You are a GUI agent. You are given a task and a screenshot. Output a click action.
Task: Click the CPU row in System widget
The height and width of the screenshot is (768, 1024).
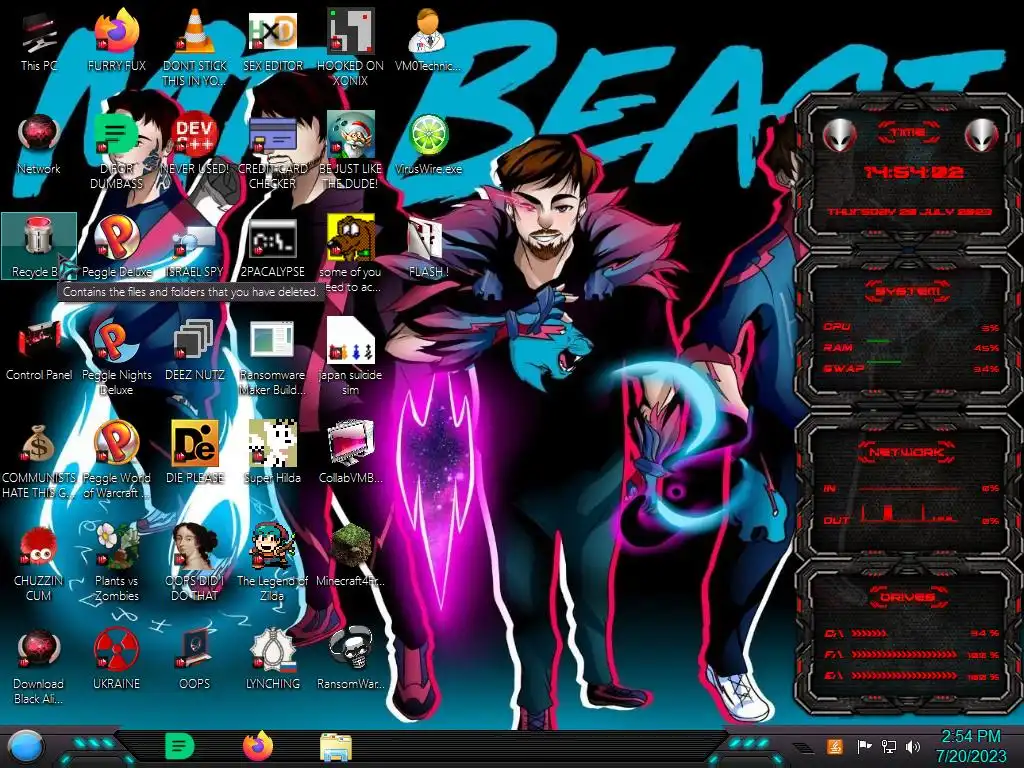click(x=911, y=327)
